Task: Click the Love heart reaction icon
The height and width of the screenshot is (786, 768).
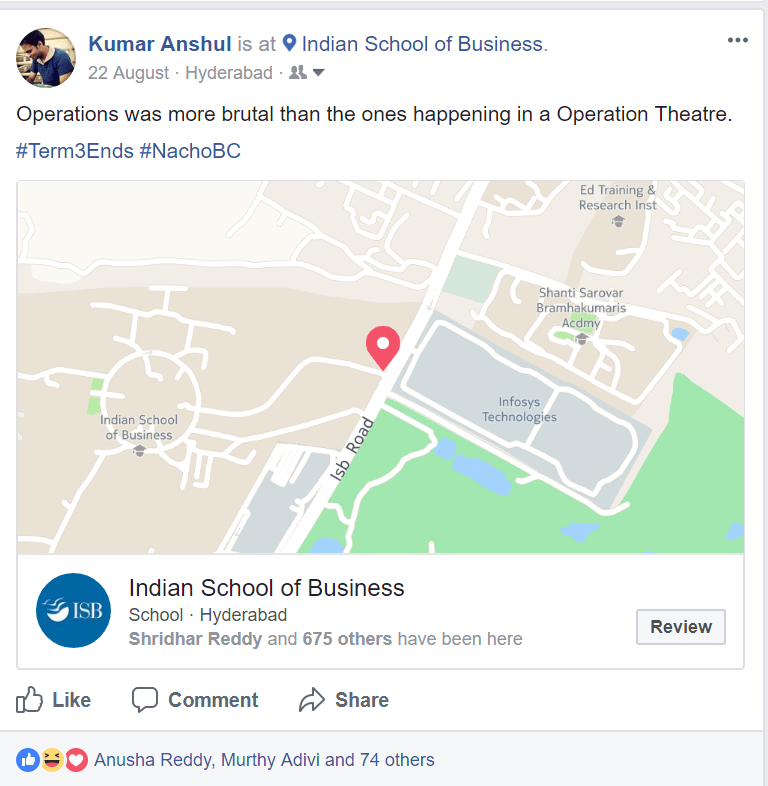Action: [x=76, y=760]
